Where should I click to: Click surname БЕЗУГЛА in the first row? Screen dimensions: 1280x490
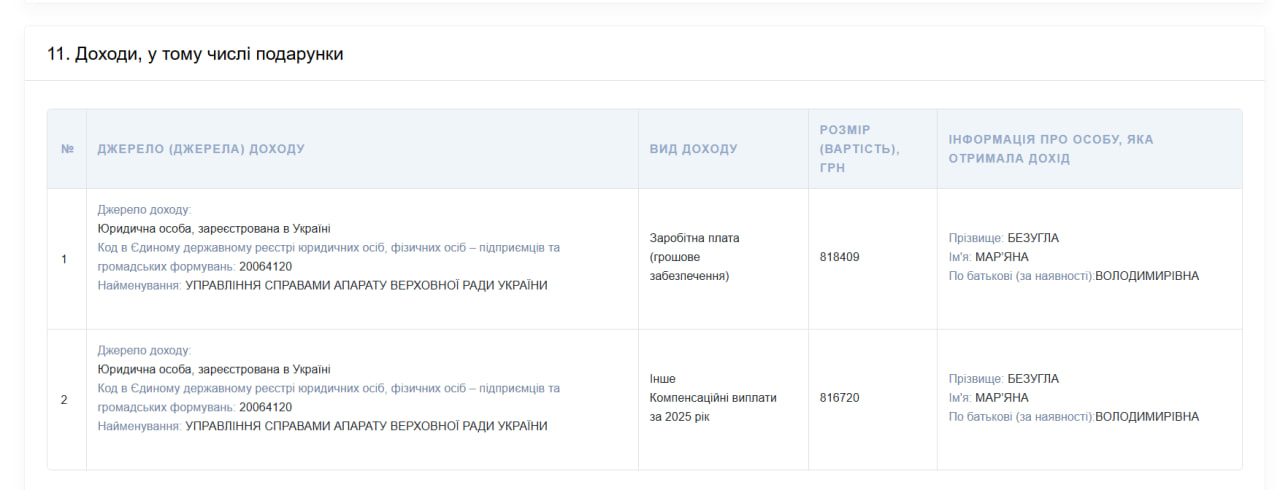click(1032, 238)
